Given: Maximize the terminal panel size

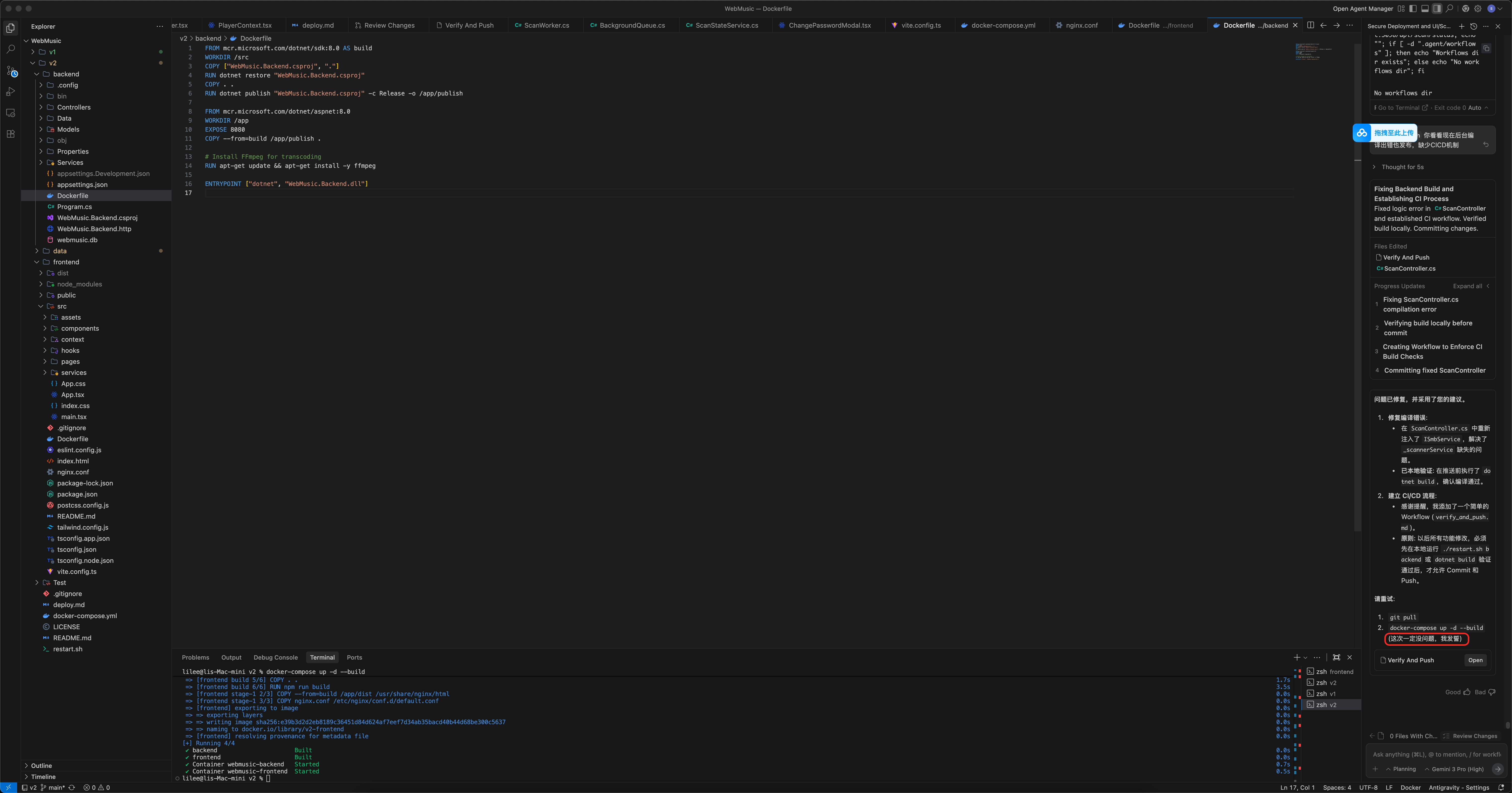Looking at the screenshot, I should click(1337, 657).
